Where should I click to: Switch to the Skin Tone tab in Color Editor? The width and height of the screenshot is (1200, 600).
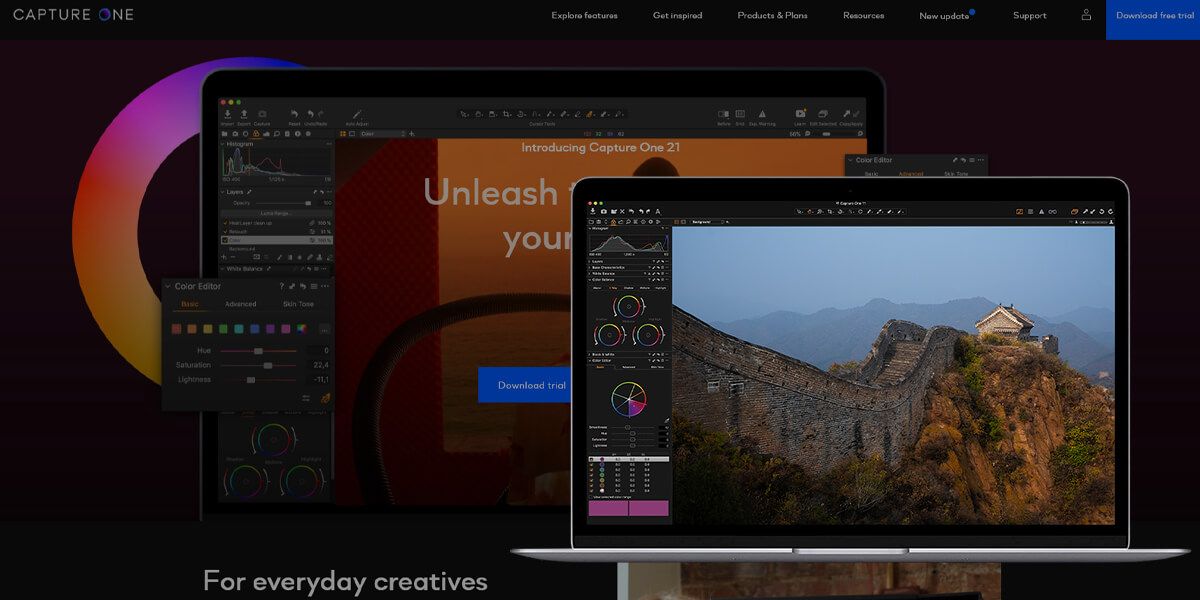[298, 304]
